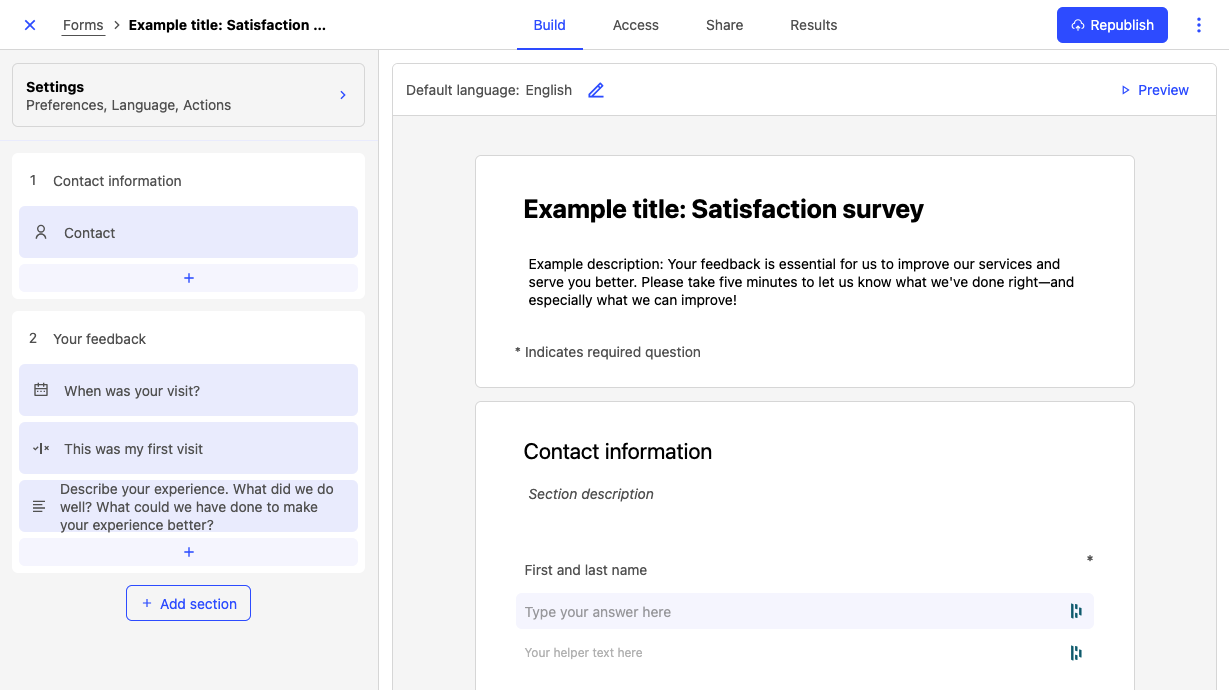Open the Results tab
1229x690 pixels.
click(x=813, y=25)
